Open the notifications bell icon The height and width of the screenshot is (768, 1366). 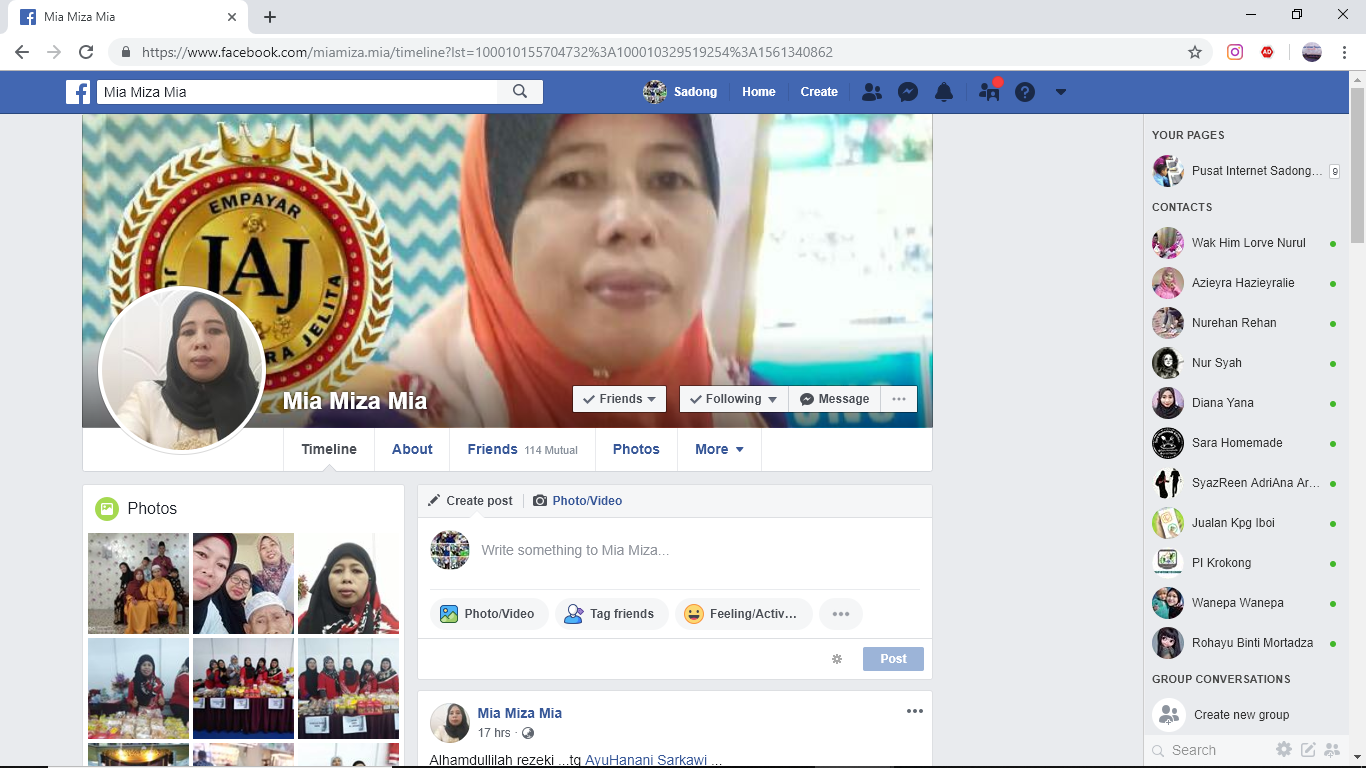pos(943,92)
